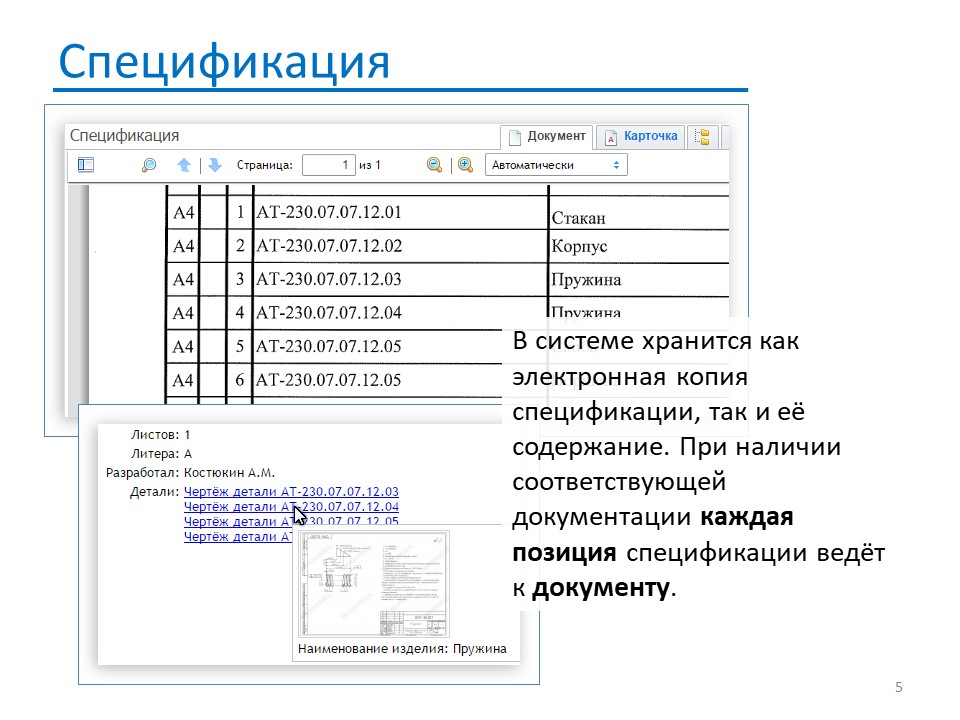Select designation AT-230.07.07.12.02 in the table
The height and width of the screenshot is (720, 960).
pyautogui.click(x=329, y=246)
